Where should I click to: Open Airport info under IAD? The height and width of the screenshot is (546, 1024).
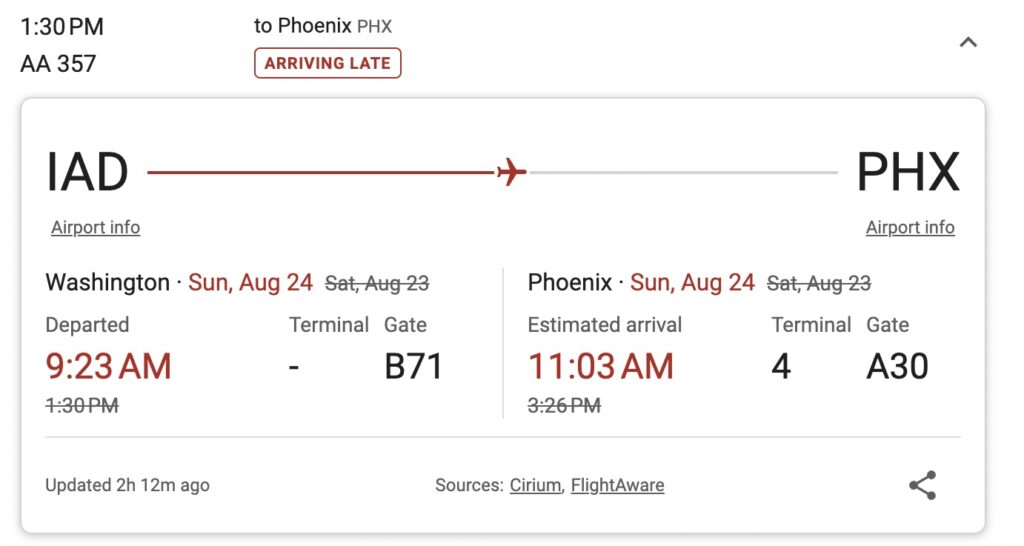click(x=95, y=227)
